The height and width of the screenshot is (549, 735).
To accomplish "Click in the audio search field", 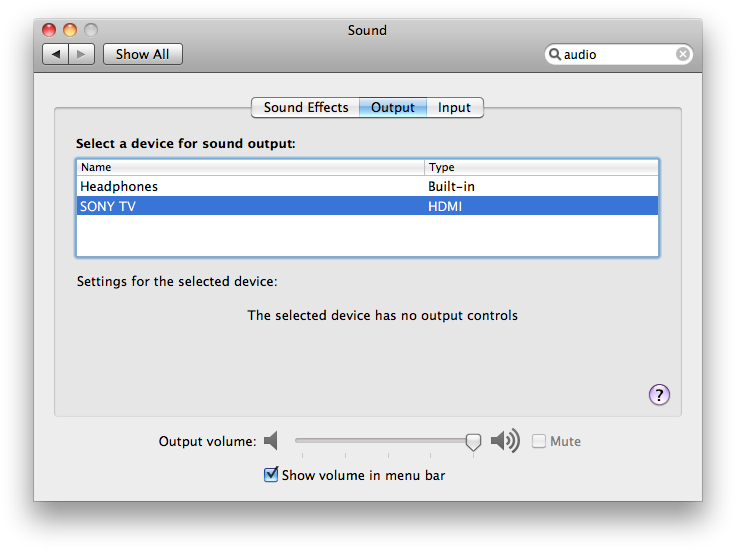I will tap(618, 54).
